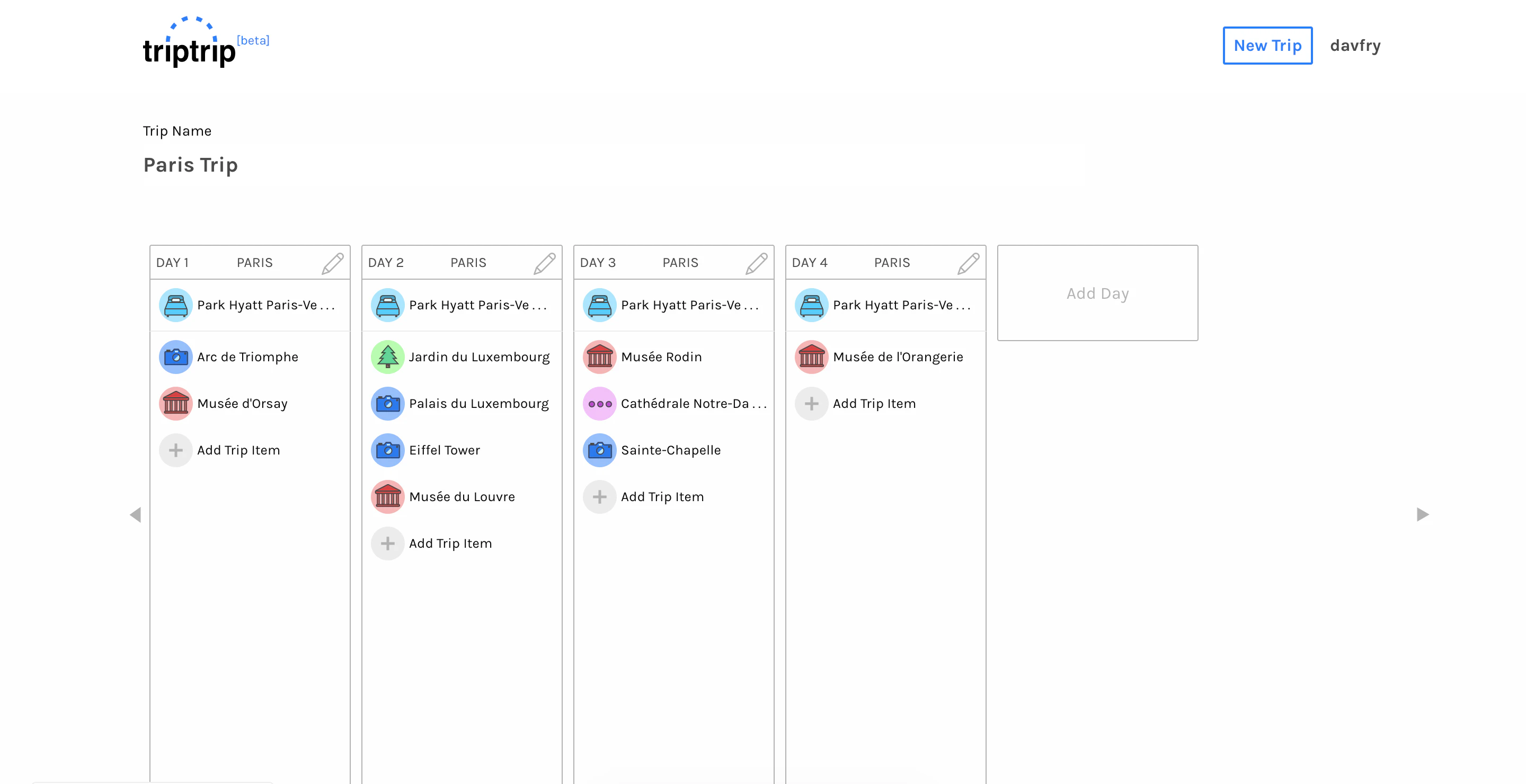
Task: Click the Jardin du Luxembourg tree icon
Action: pyautogui.click(x=387, y=357)
